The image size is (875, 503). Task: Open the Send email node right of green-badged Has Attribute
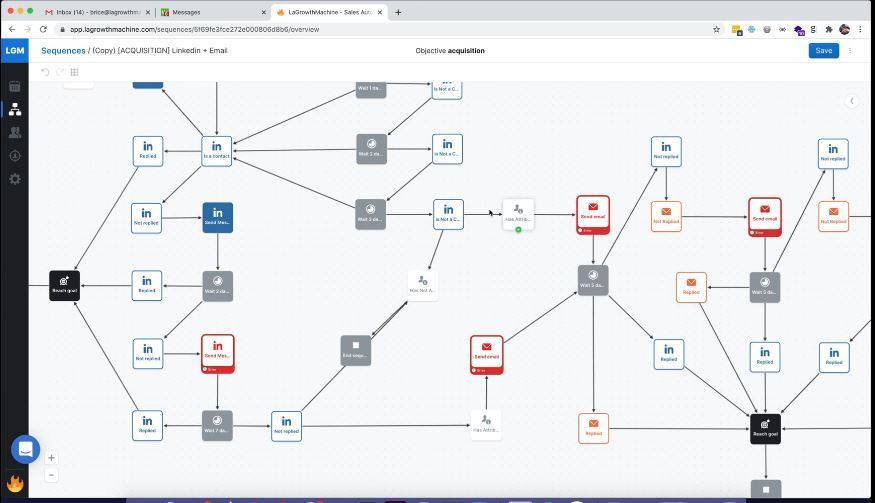[593, 214]
